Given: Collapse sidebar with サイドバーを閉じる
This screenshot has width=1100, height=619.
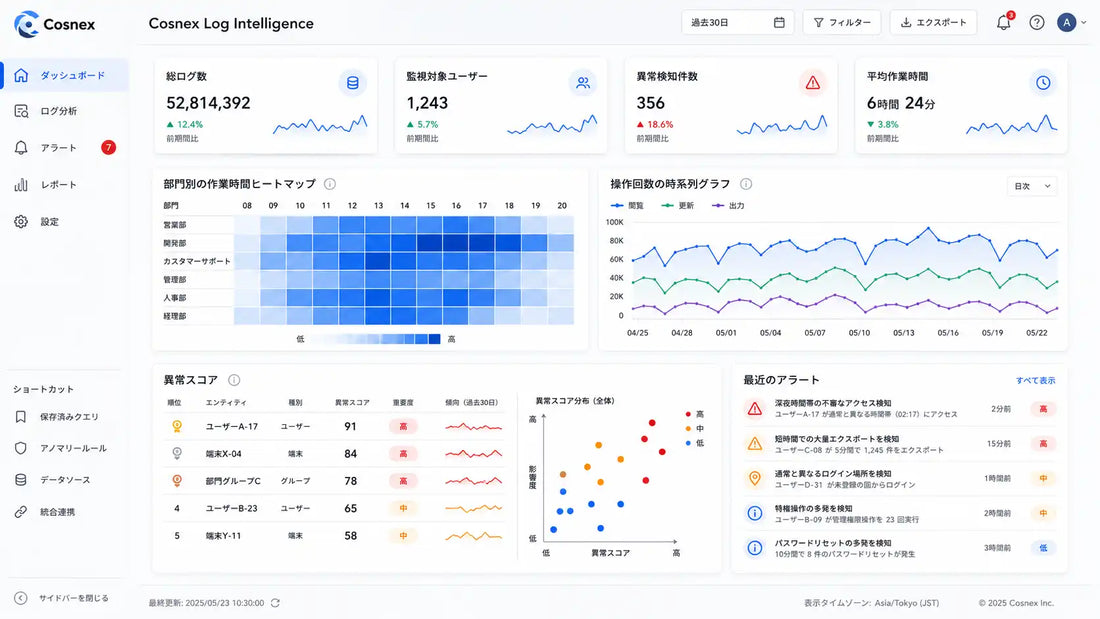Looking at the screenshot, I should (62, 598).
